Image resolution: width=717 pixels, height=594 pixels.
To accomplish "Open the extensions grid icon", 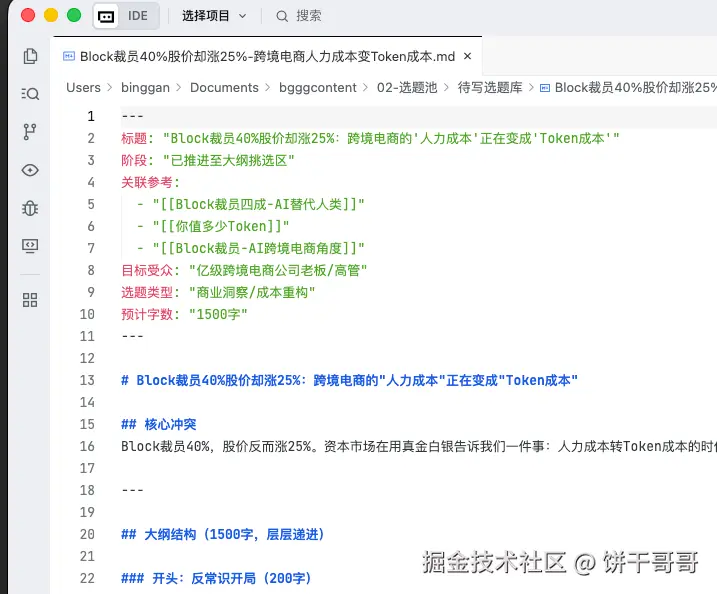I will click(x=30, y=300).
